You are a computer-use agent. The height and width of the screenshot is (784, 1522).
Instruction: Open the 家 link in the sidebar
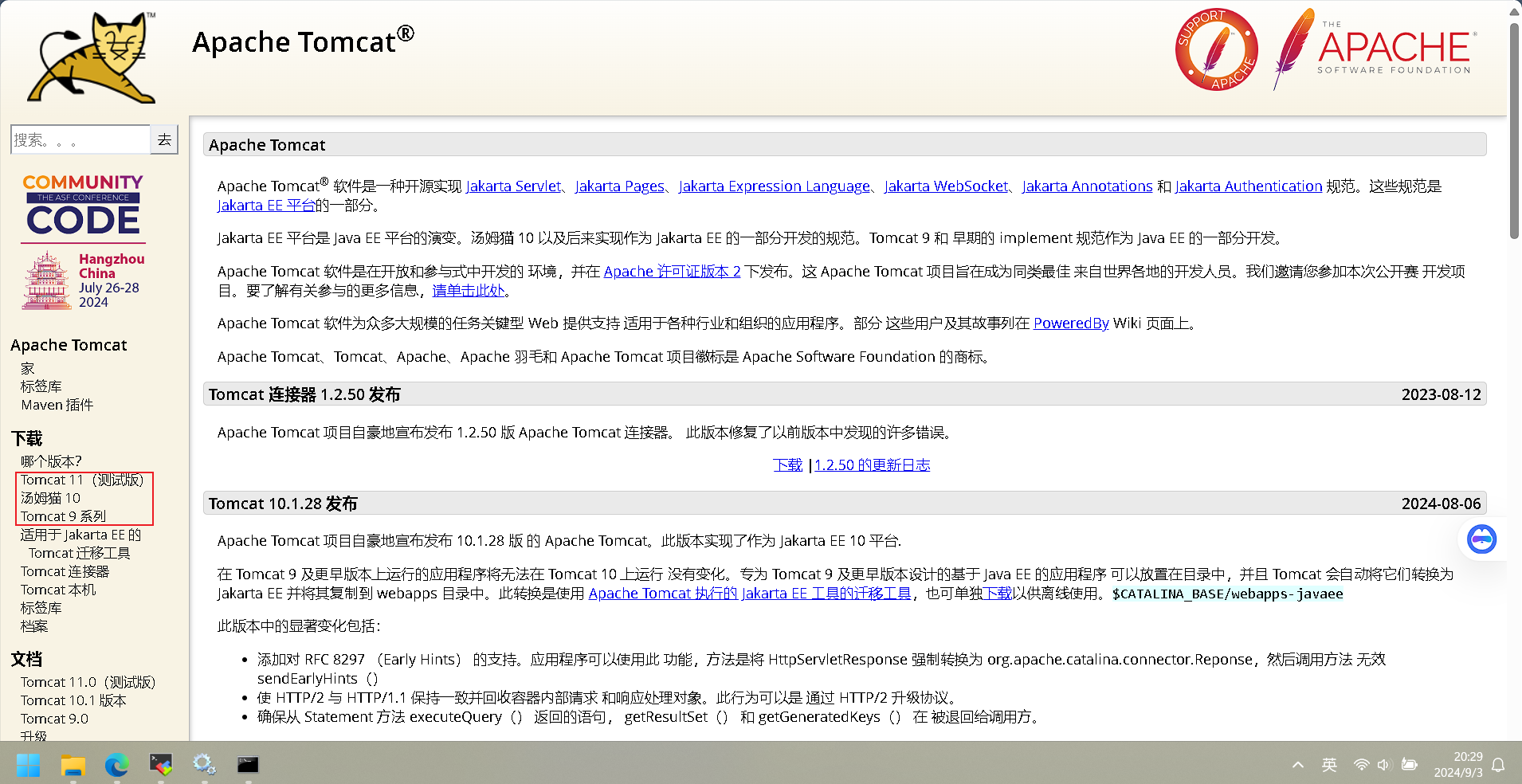28,368
